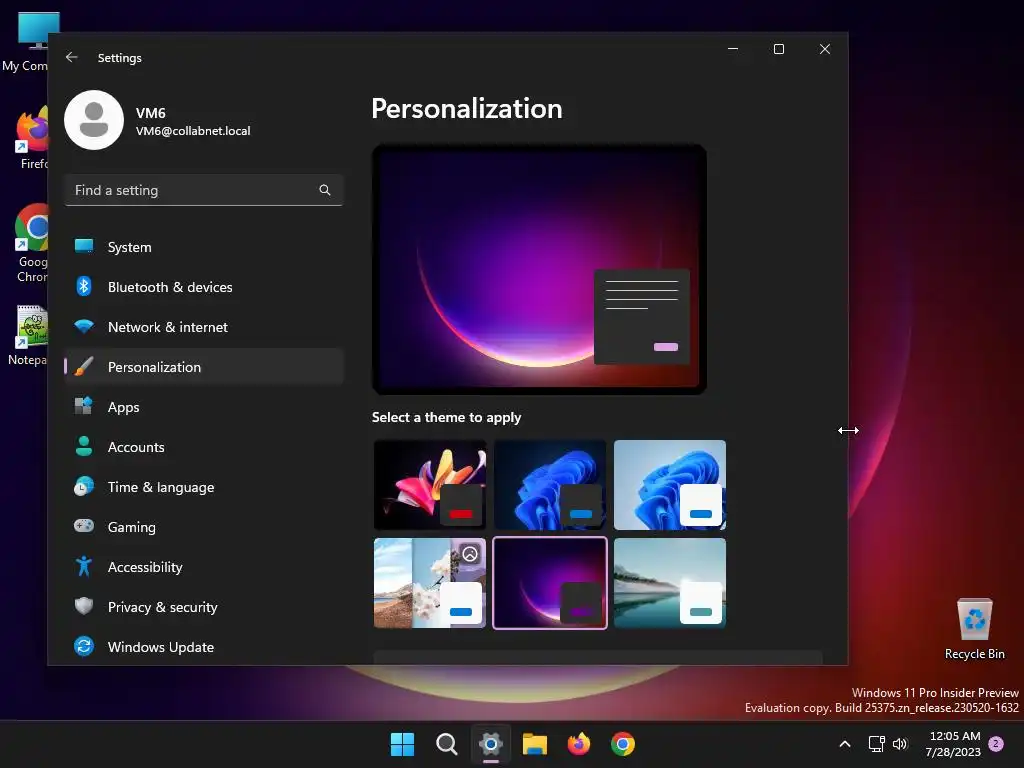The height and width of the screenshot is (768, 1024).
Task: Open Privacy & security settings
Action: [x=204, y=607]
